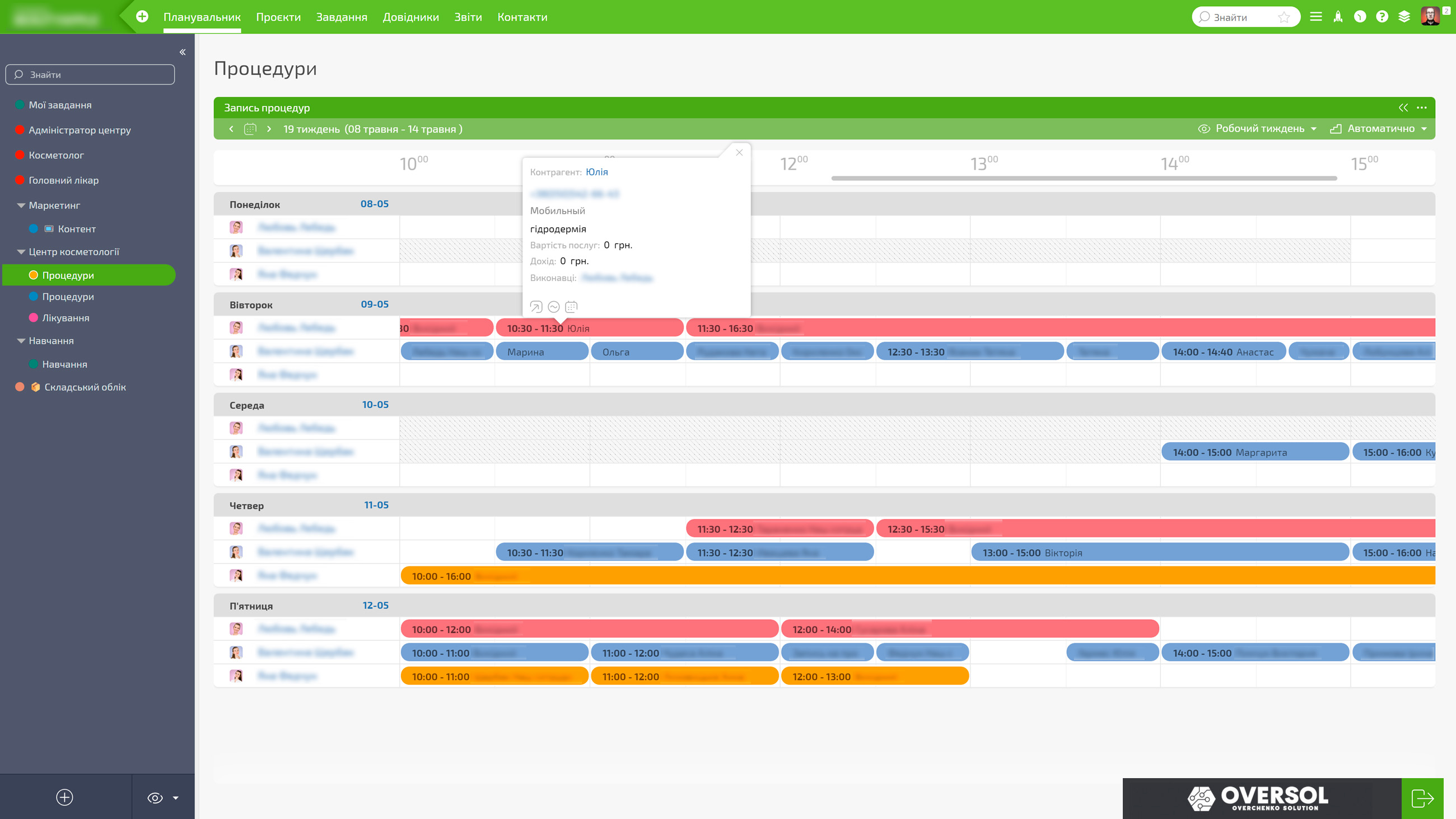Open the Автоматично scale dropdown

(1379, 129)
